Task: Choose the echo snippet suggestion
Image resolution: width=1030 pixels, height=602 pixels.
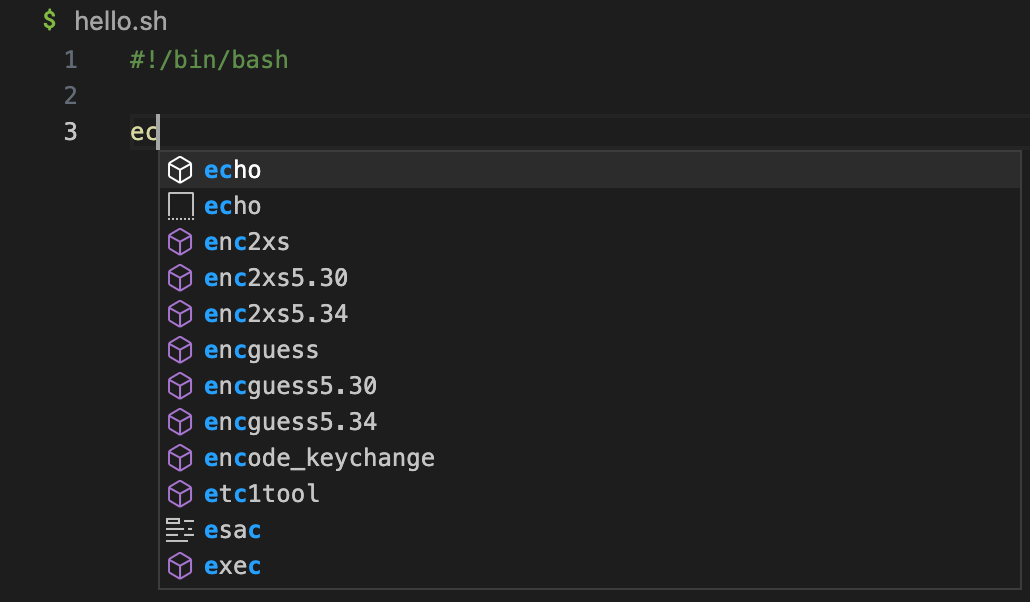Action: click(590, 206)
